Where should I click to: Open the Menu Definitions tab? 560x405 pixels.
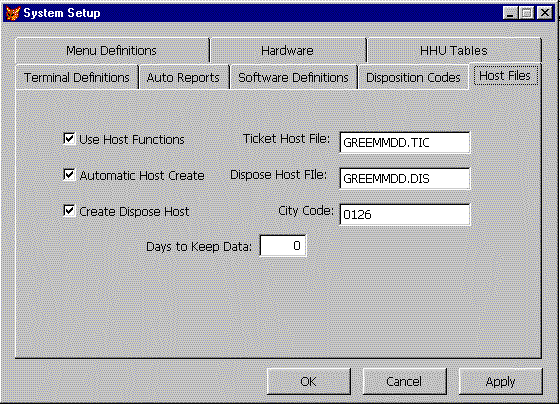coord(112,50)
